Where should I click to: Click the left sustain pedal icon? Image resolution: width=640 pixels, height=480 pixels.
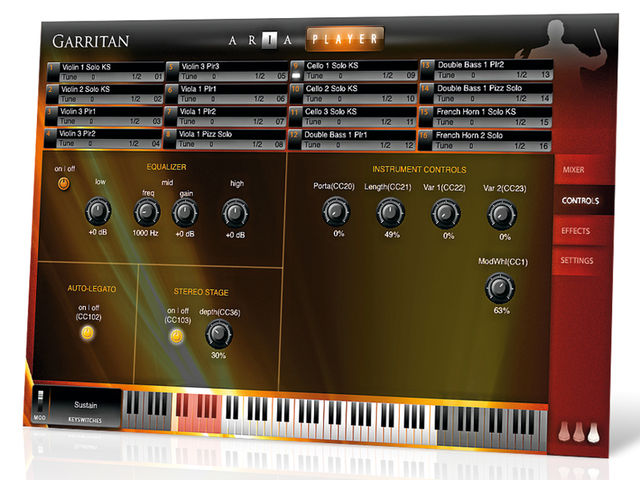[x=564, y=433]
